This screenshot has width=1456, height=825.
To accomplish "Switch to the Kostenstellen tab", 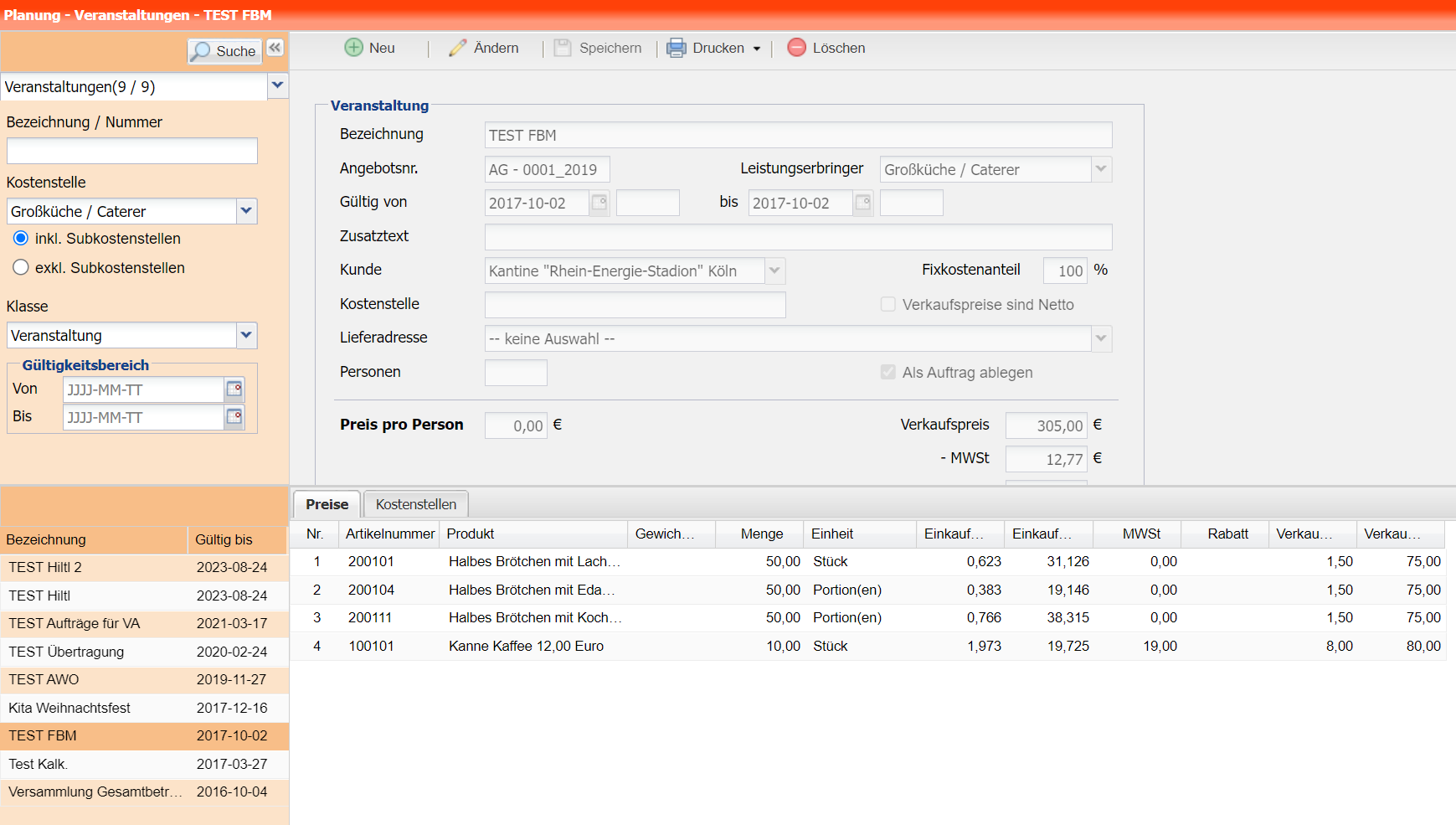I will (x=416, y=504).
